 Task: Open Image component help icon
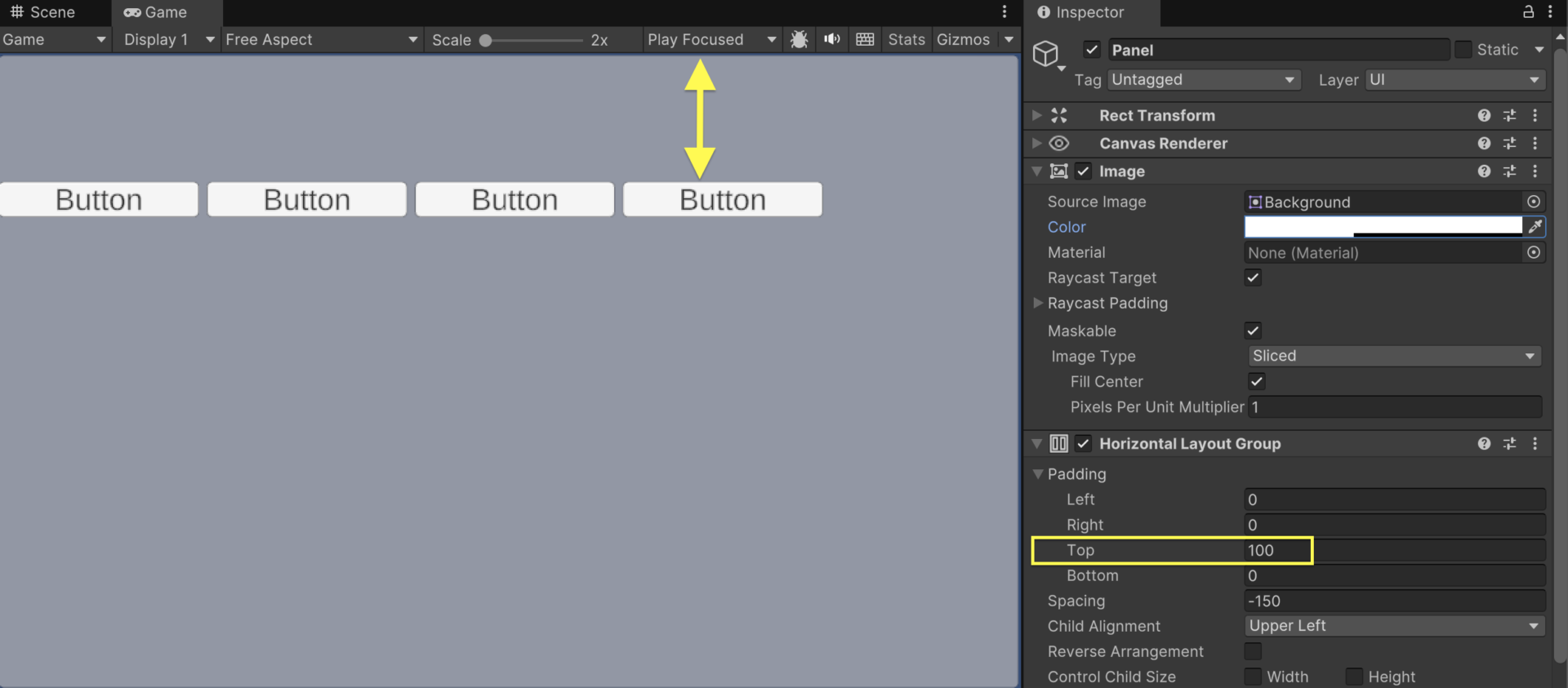pos(1484,171)
